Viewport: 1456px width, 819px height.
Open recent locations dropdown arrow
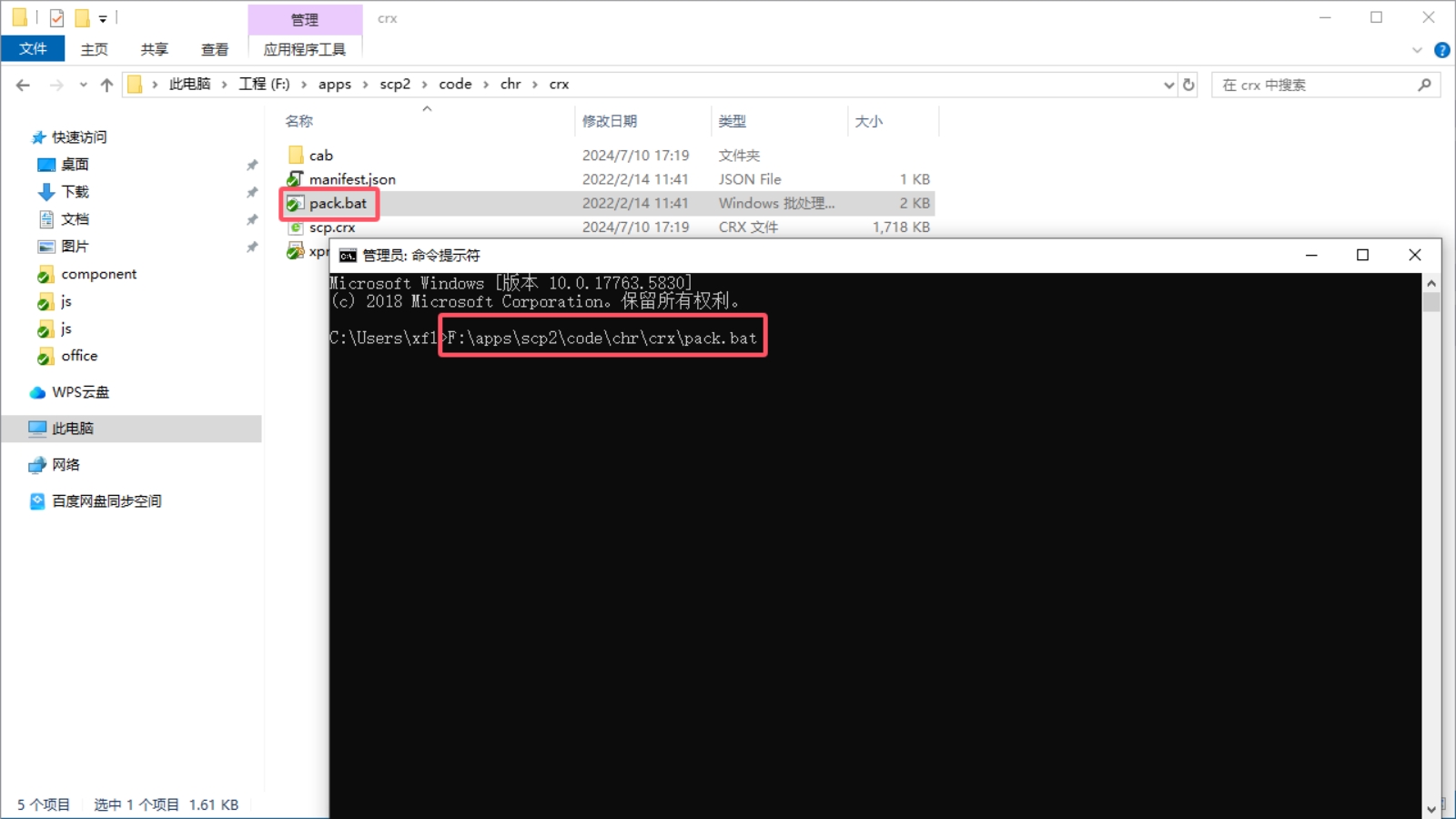[x=83, y=85]
